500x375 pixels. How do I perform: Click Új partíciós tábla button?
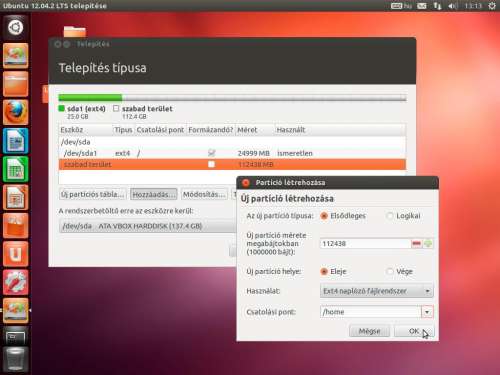click(x=93, y=194)
